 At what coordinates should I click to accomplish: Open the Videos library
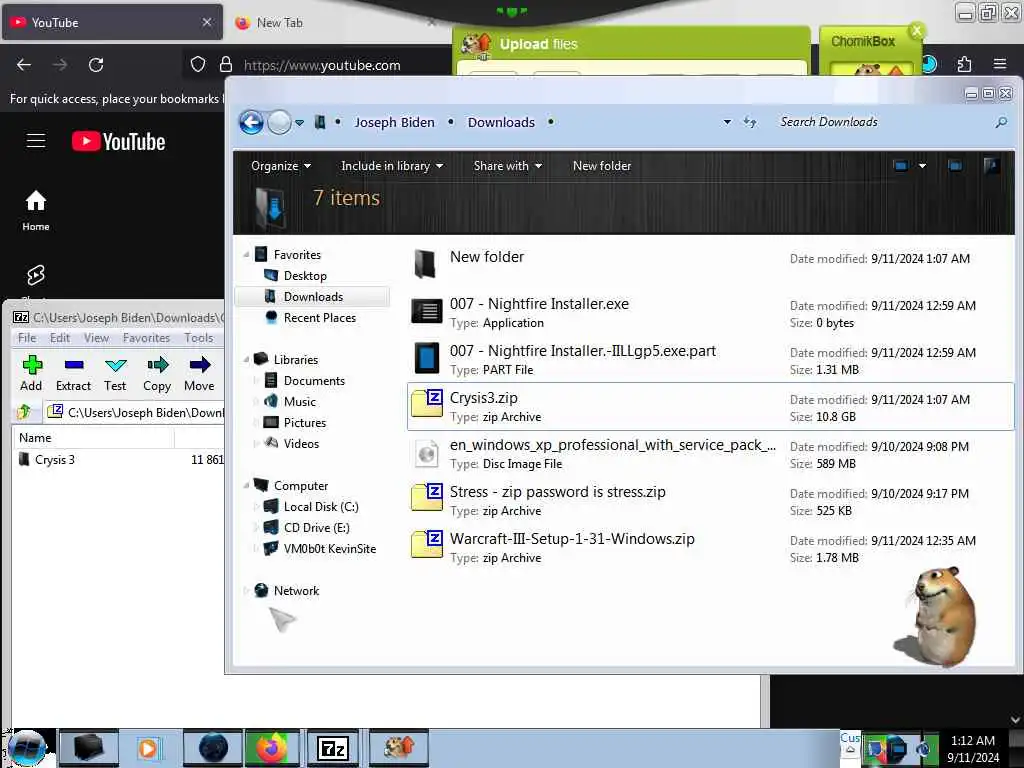point(301,443)
